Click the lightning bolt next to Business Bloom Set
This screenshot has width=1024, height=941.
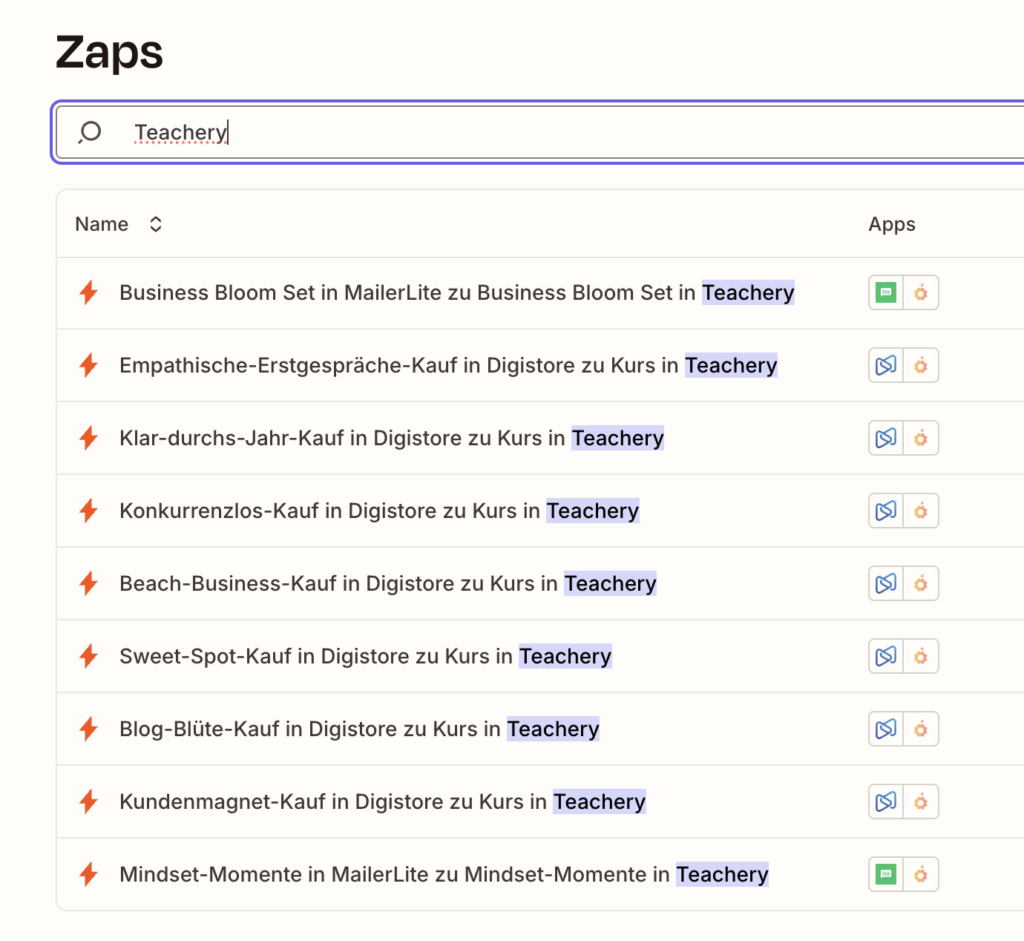[x=88, y=292]
